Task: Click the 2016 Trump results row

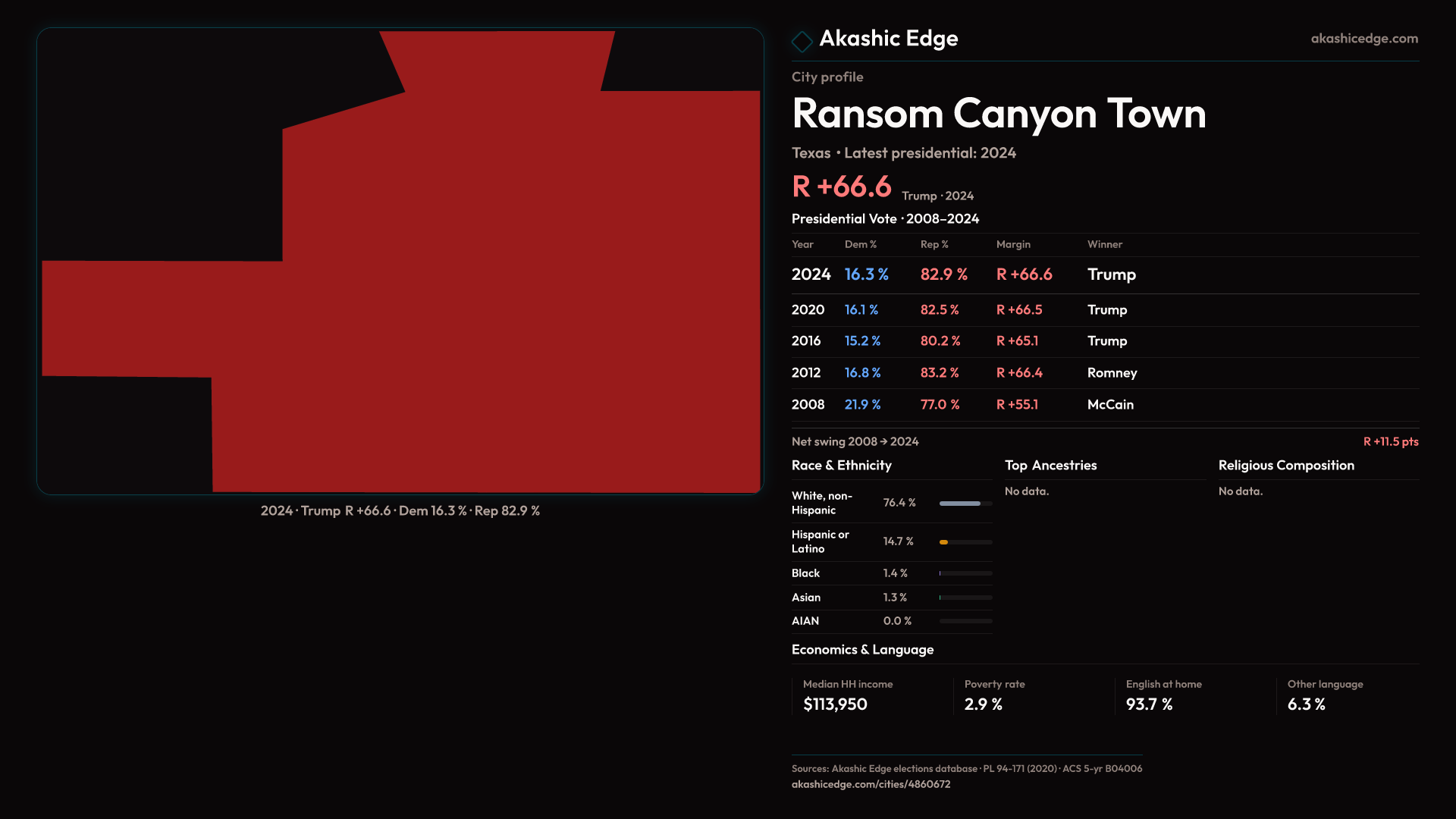Action: click(x=1104, y=341)
